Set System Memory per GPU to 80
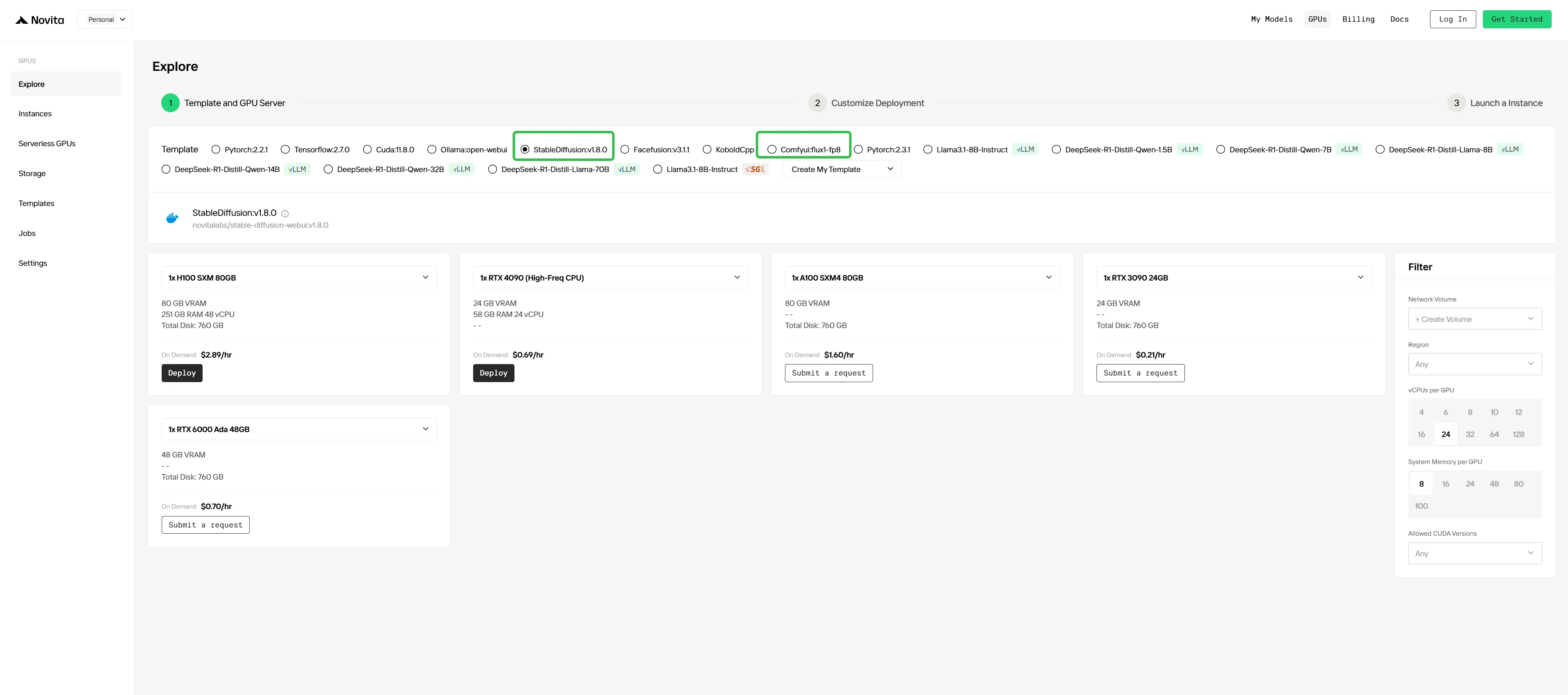This screenshot has width=1568, height=695. (1519, 484)
